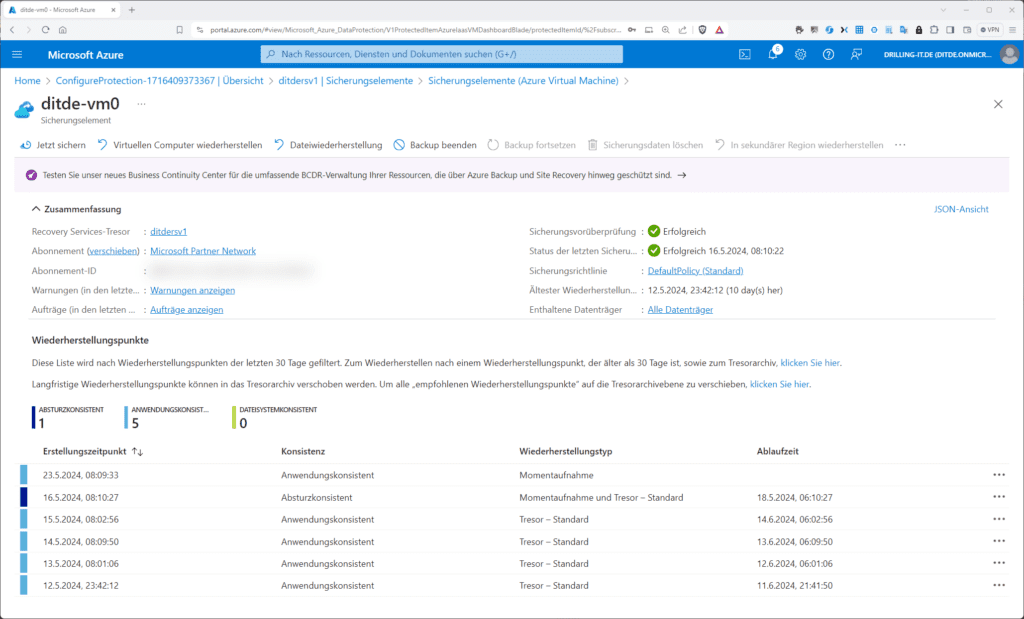Open a new browser tab
The image size is (1024, 619).
pos(131,10)
